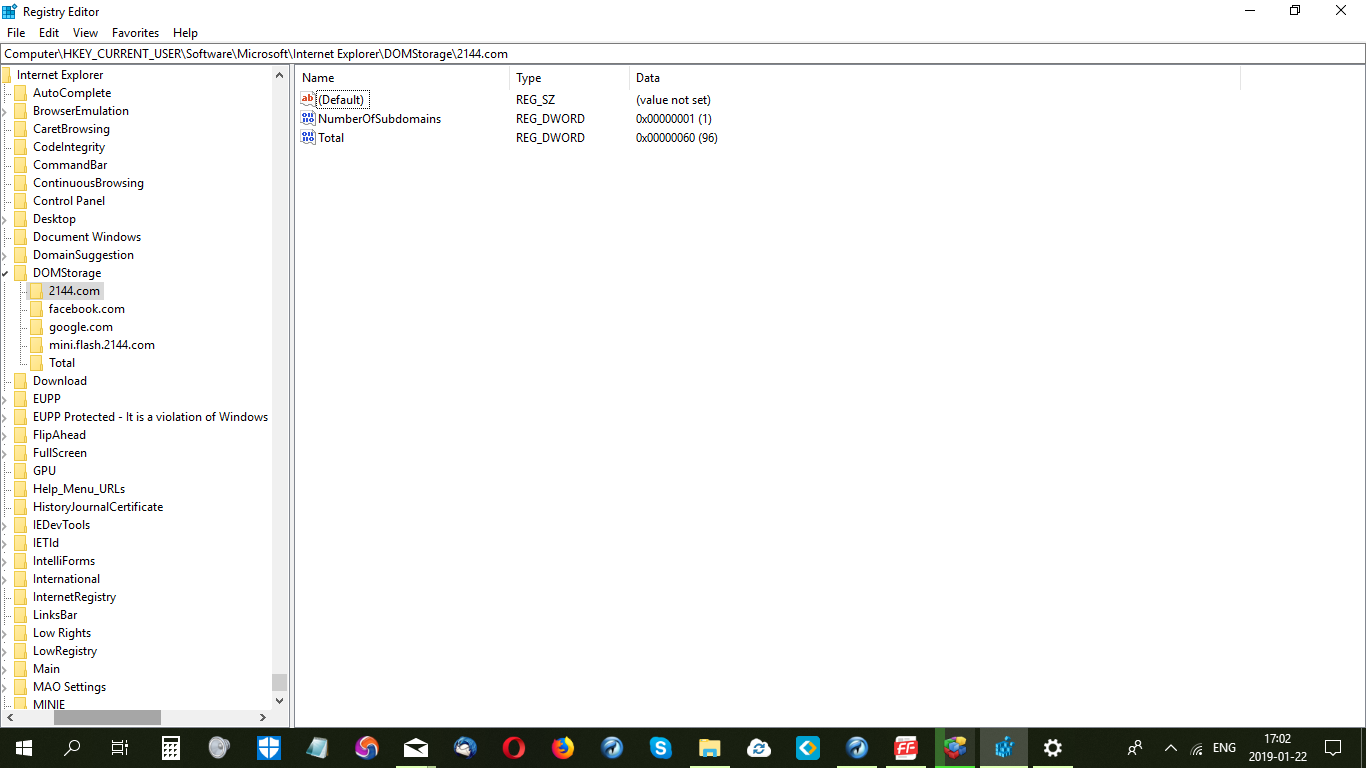Click the folder icon beside Control Panel key

tap(21, 201)
